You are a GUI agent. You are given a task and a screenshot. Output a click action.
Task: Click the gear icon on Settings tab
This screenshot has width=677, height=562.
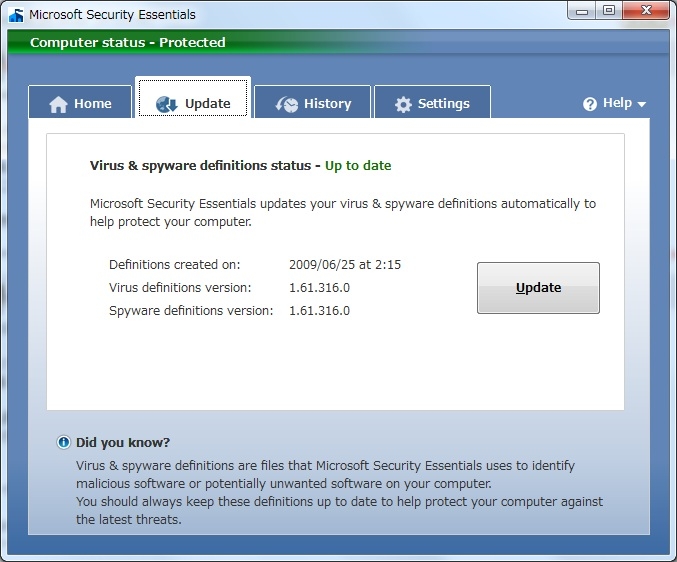(x=403, y=104)
